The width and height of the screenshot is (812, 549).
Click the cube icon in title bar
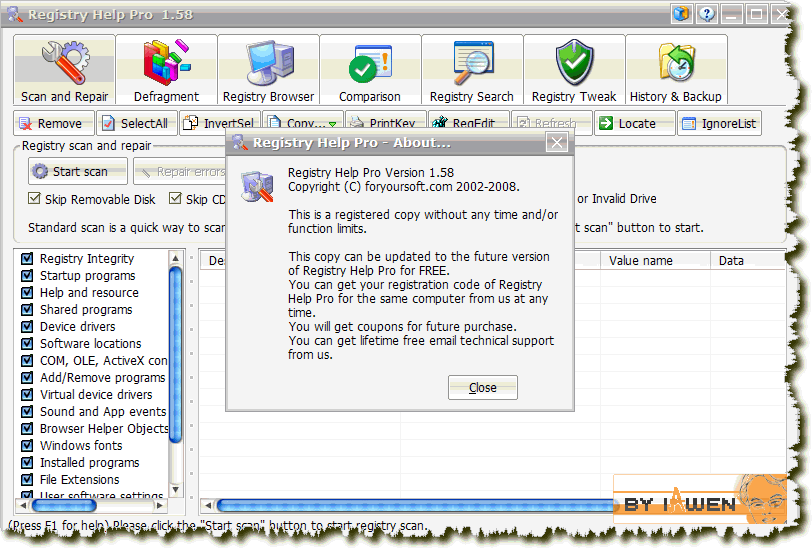(682, 14)
